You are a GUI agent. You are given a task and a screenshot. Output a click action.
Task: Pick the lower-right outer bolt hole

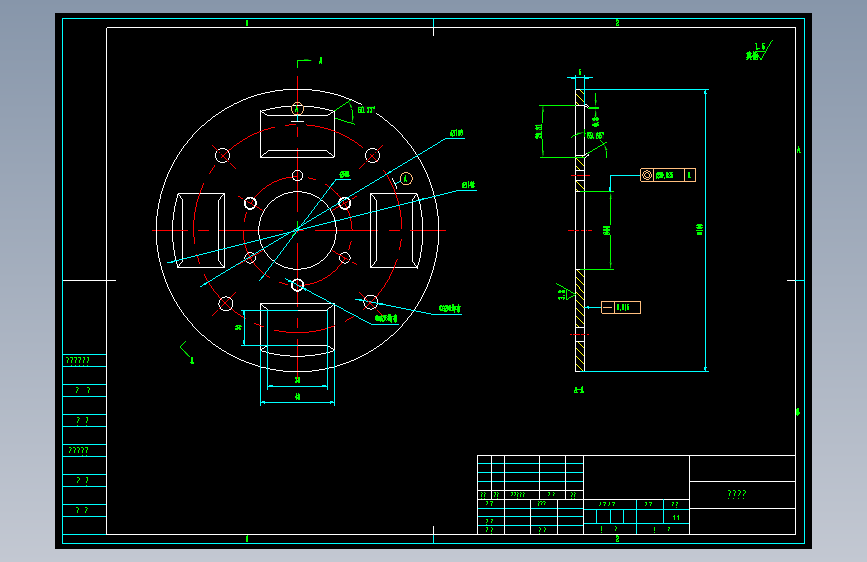pos(370,302)
